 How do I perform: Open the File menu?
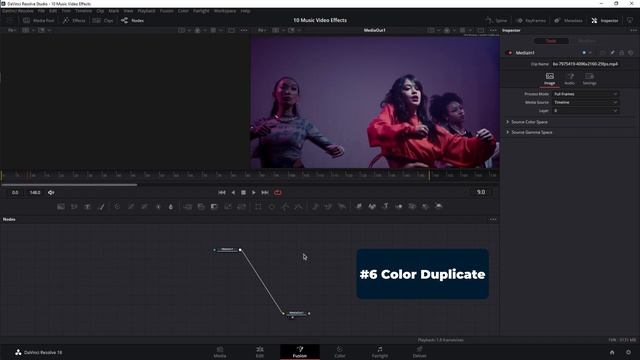(41, 11)
